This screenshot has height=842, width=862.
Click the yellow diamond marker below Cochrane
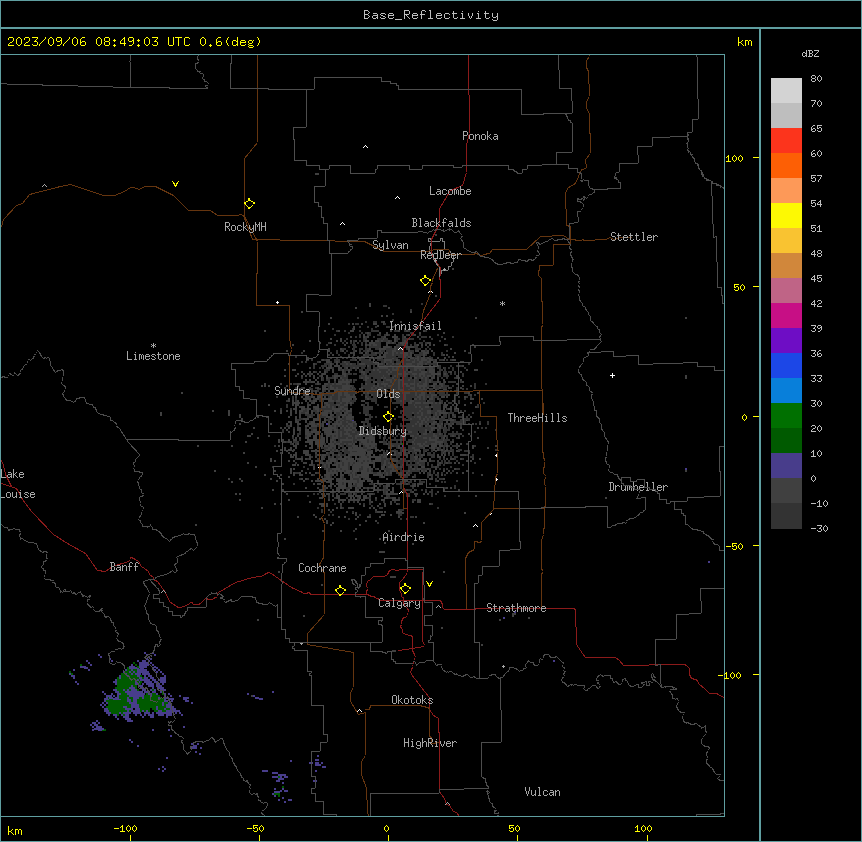click(340, 590)
